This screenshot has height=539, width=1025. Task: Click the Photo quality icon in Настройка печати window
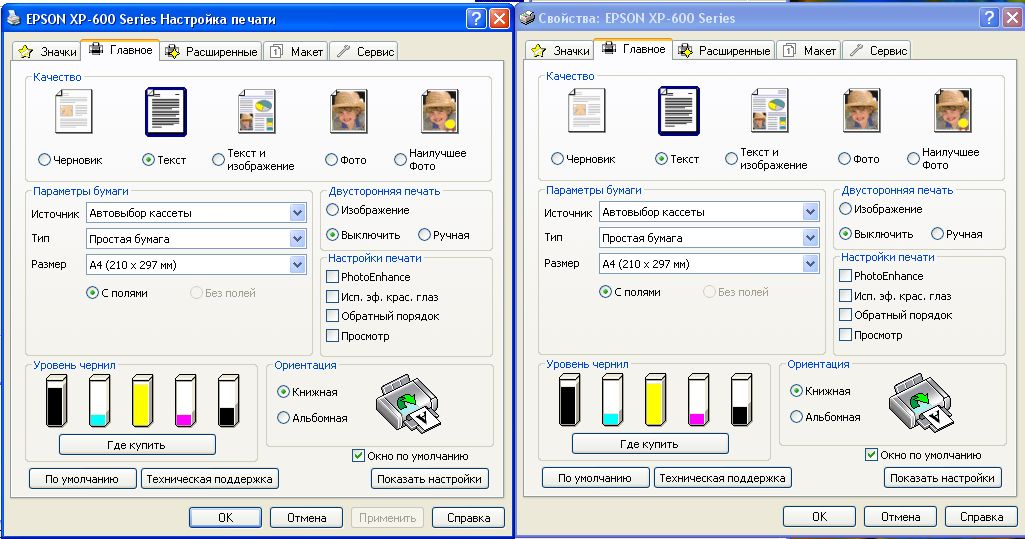348,112
